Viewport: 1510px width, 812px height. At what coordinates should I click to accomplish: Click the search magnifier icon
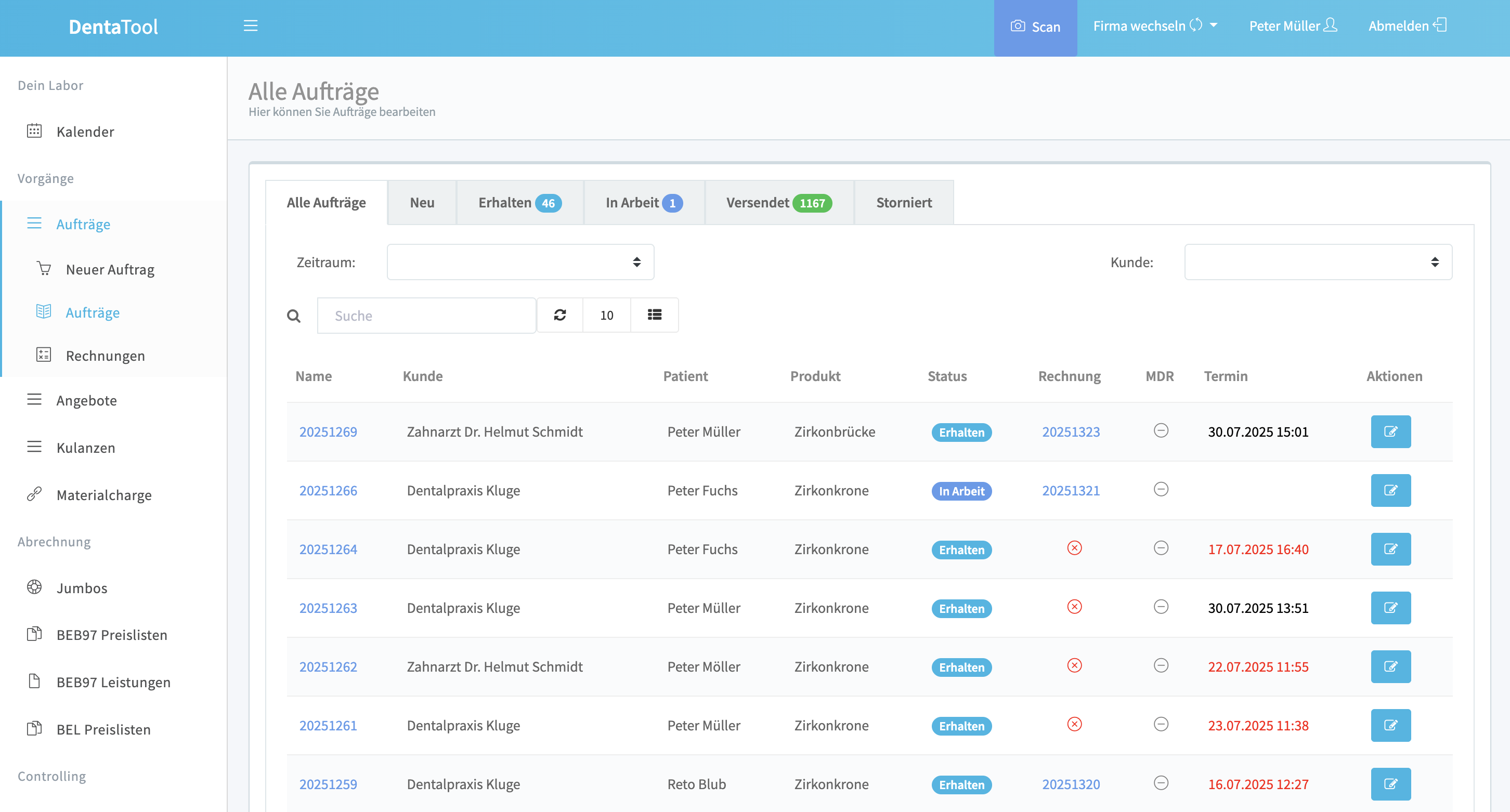[294, 317]
